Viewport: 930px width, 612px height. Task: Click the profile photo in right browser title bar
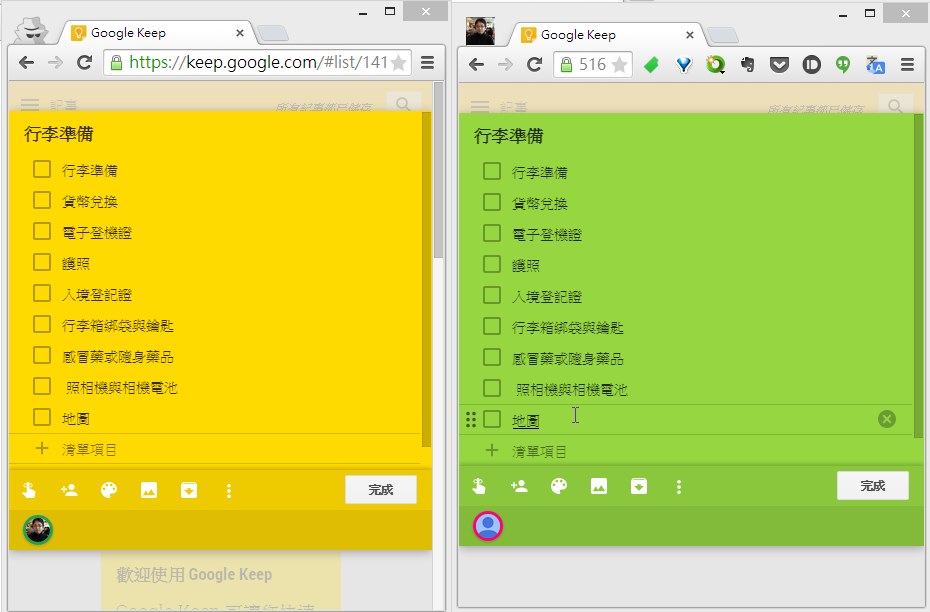pos(480,31)
